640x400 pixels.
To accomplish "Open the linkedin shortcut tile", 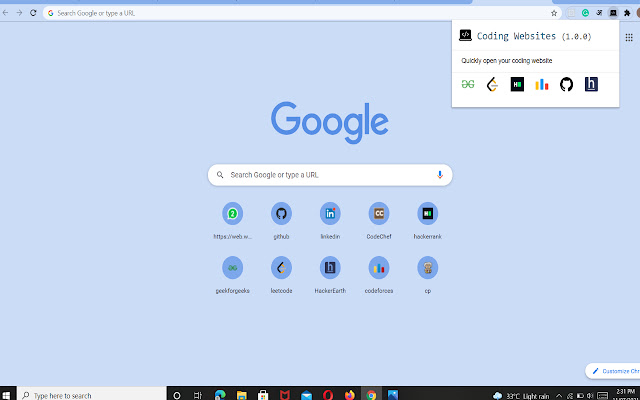I will click(330, 221).
